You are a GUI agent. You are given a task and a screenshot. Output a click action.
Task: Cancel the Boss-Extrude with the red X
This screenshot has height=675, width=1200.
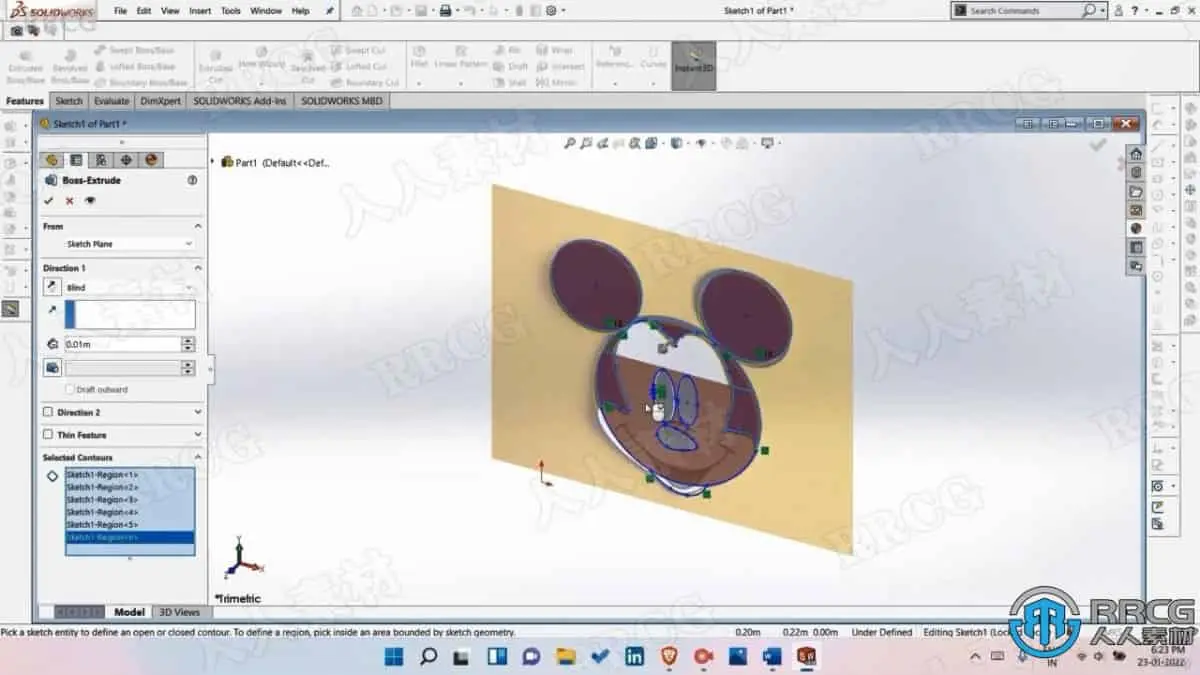[x=70, y=201]
